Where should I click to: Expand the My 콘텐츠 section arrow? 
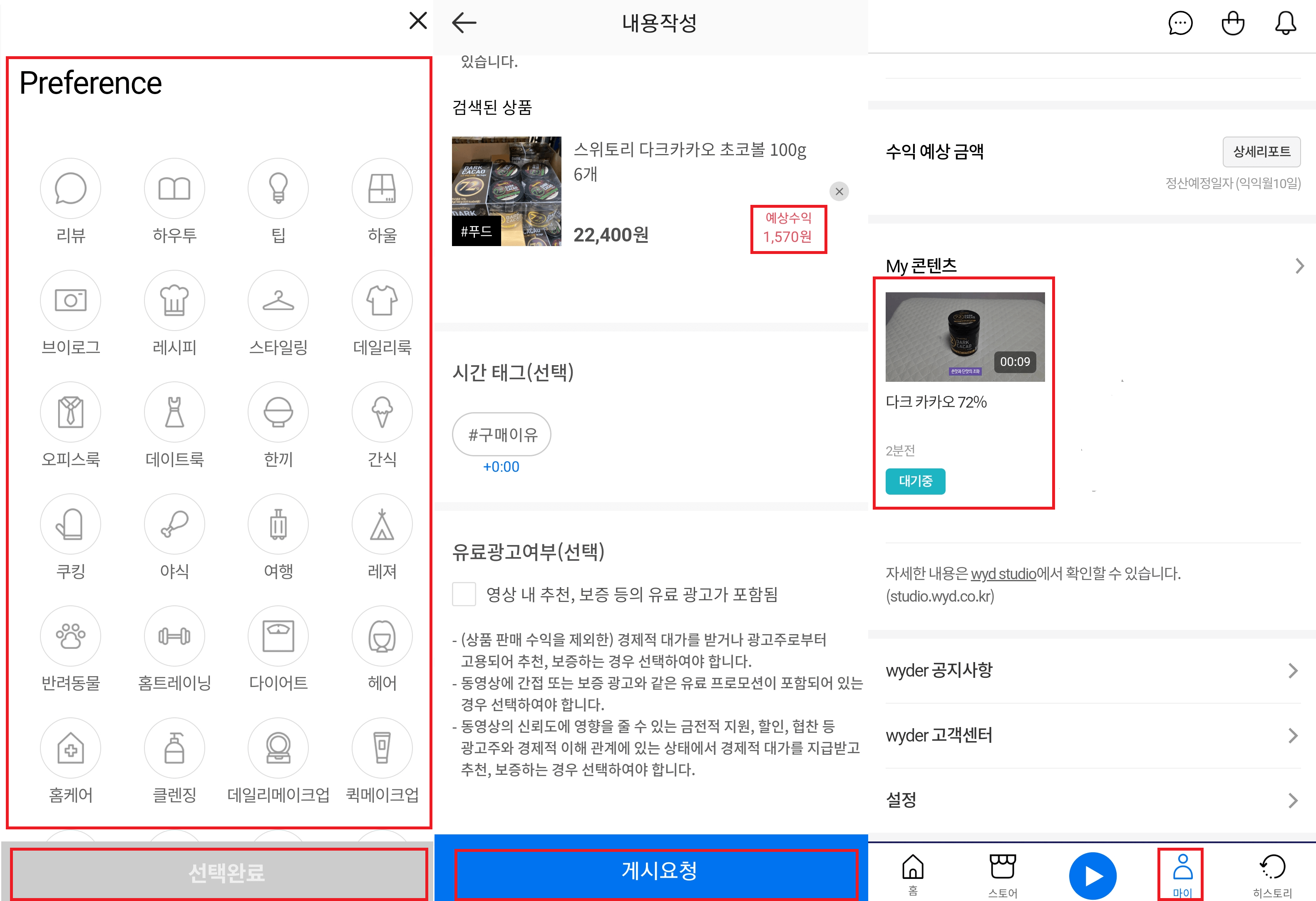1299,266
